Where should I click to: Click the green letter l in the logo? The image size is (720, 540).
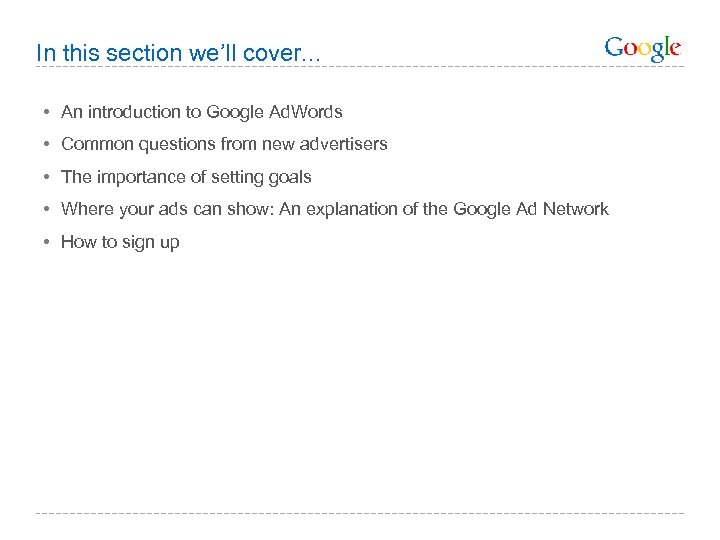pyautogui.click(x=666, y=46)
